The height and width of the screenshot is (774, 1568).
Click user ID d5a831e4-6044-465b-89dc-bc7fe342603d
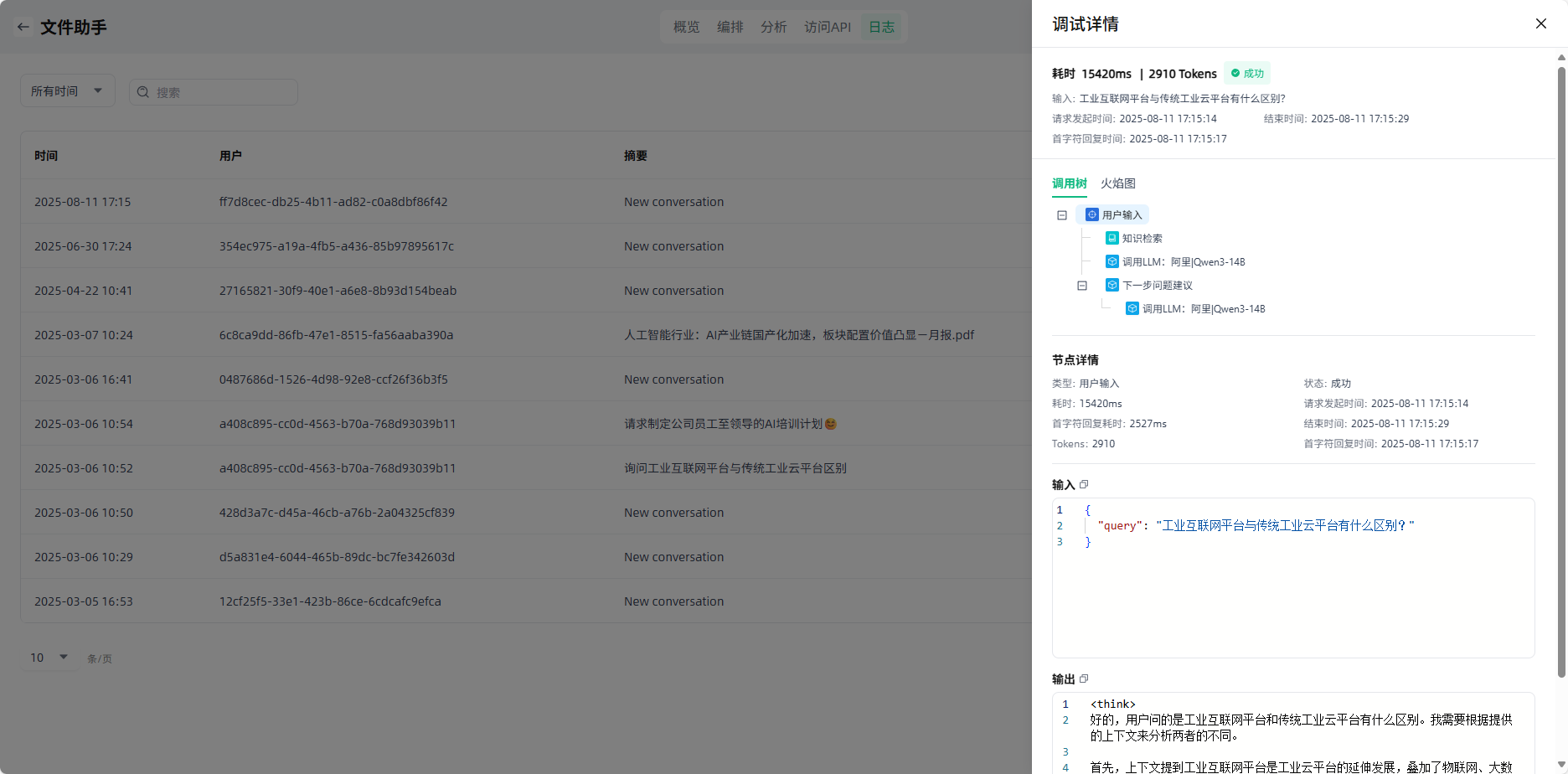[337, 556]
